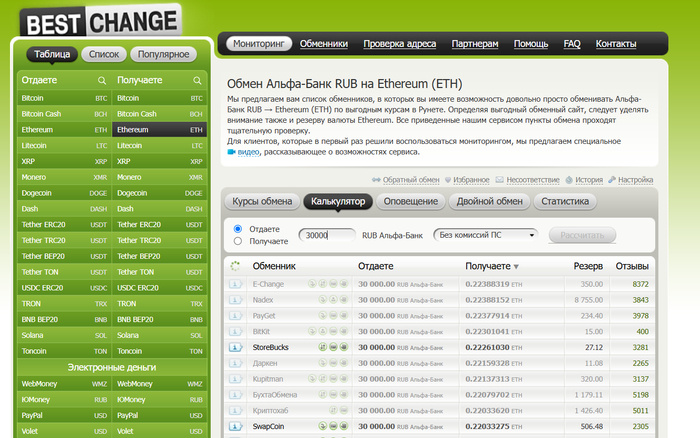Select Dogecoin in the Получаете column
The image size is (700, 438).
(x=159, y=193)
